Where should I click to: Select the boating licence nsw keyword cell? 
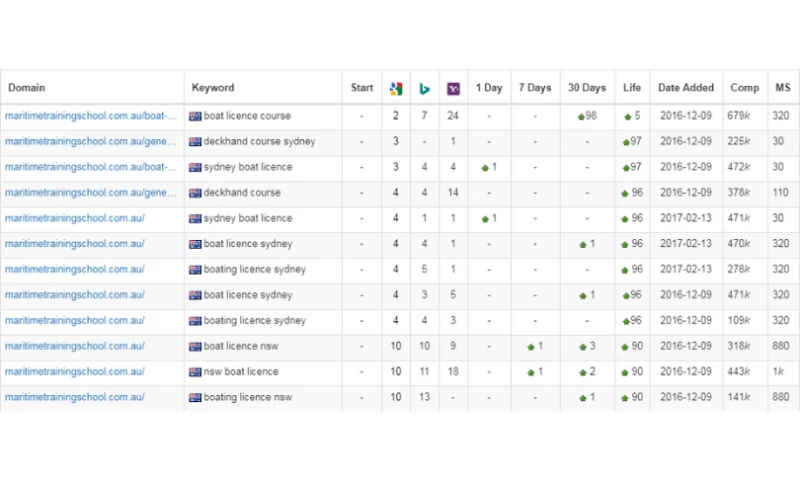coord(247,398)
